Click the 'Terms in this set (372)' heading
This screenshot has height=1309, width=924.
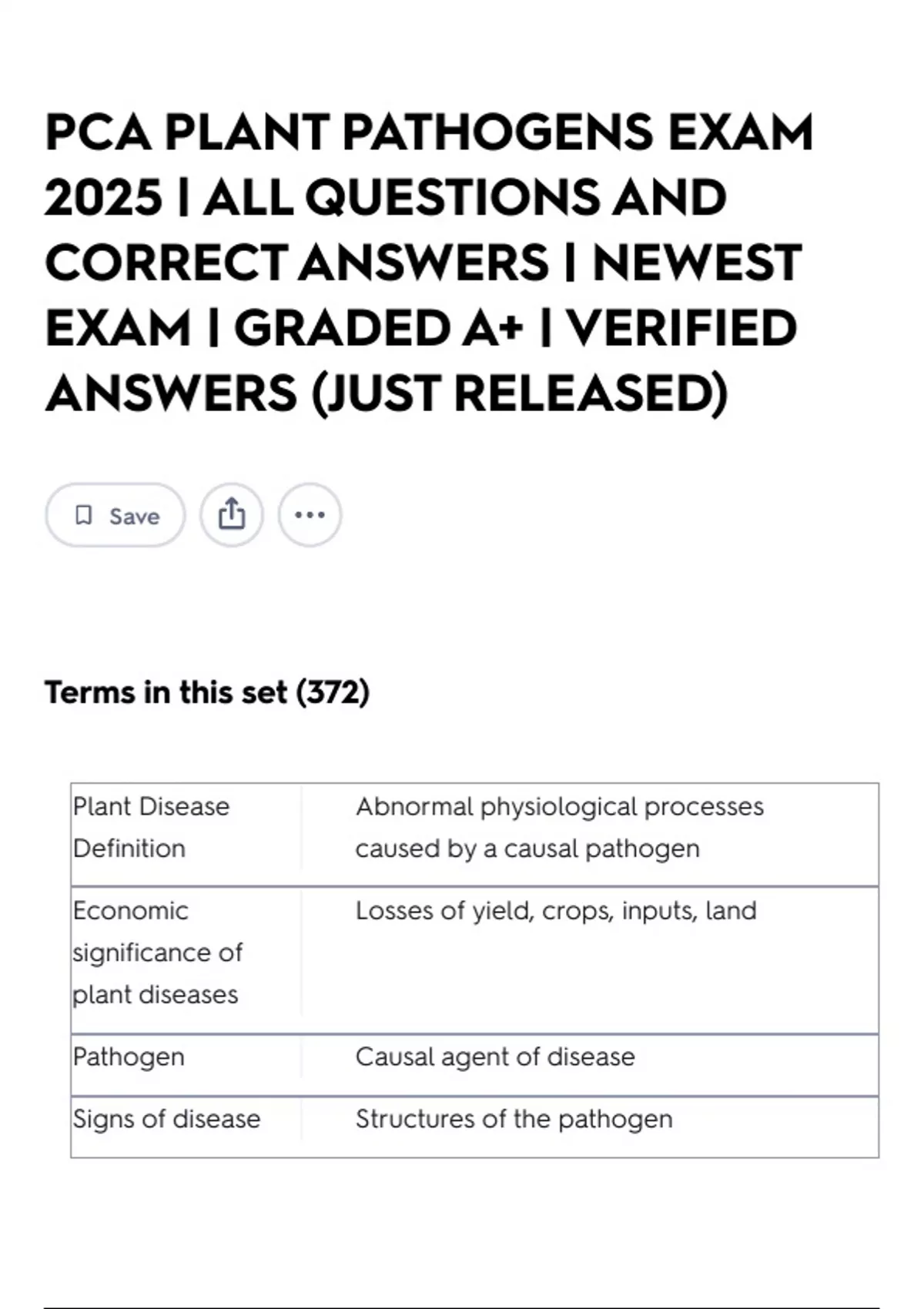pyautogui.click(x=207, y=692)
